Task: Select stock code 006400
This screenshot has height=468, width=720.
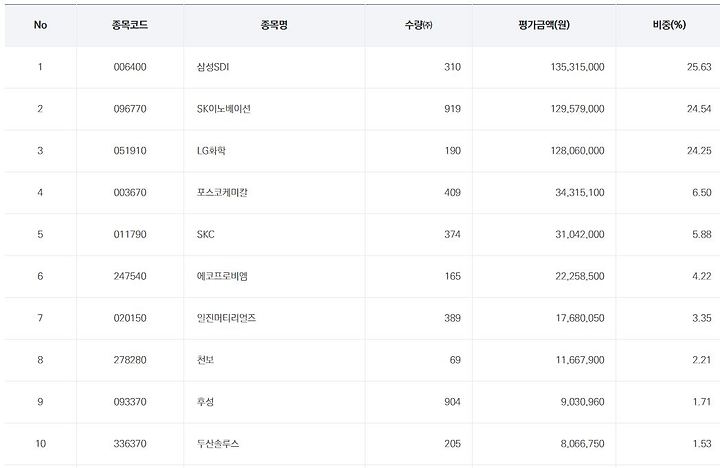Action: coord(130,67)
